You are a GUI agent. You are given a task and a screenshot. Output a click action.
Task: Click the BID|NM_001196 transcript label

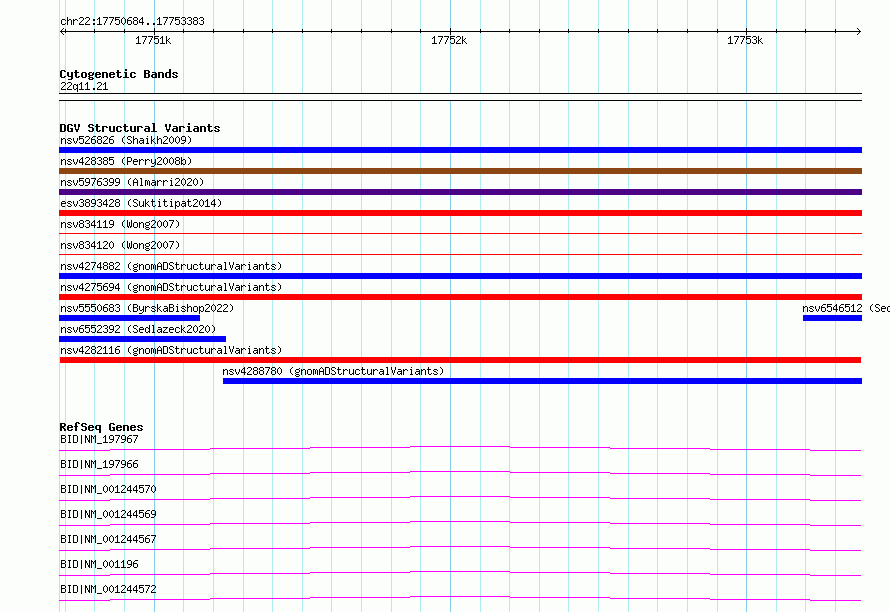pos(99,564)
